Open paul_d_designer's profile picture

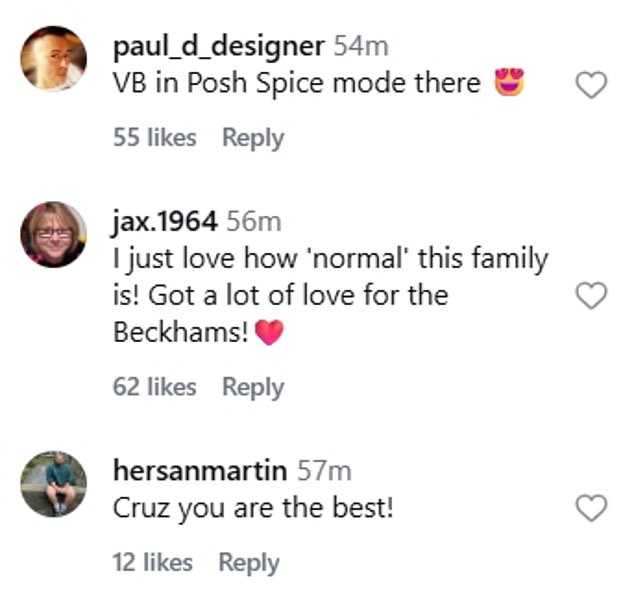[x=53, y=59]
